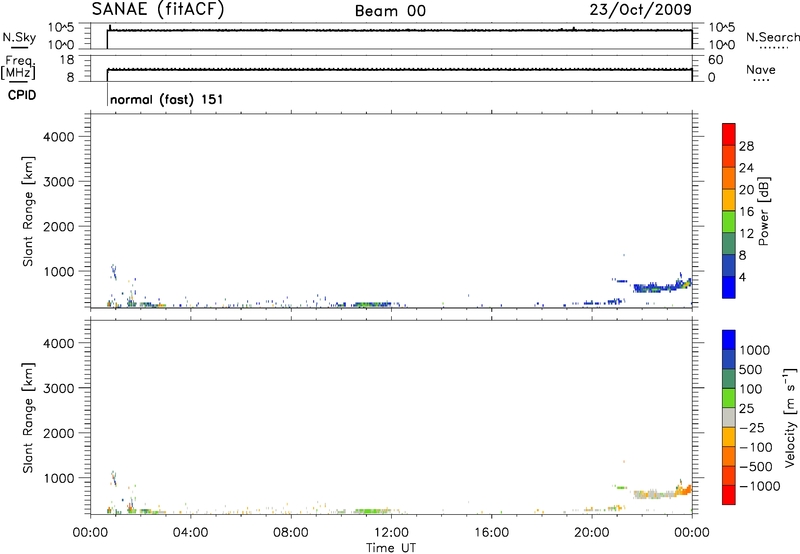800x554 pixels.
Task: Click the -25 value on the velocity colorbar
Action: point(752,427)
